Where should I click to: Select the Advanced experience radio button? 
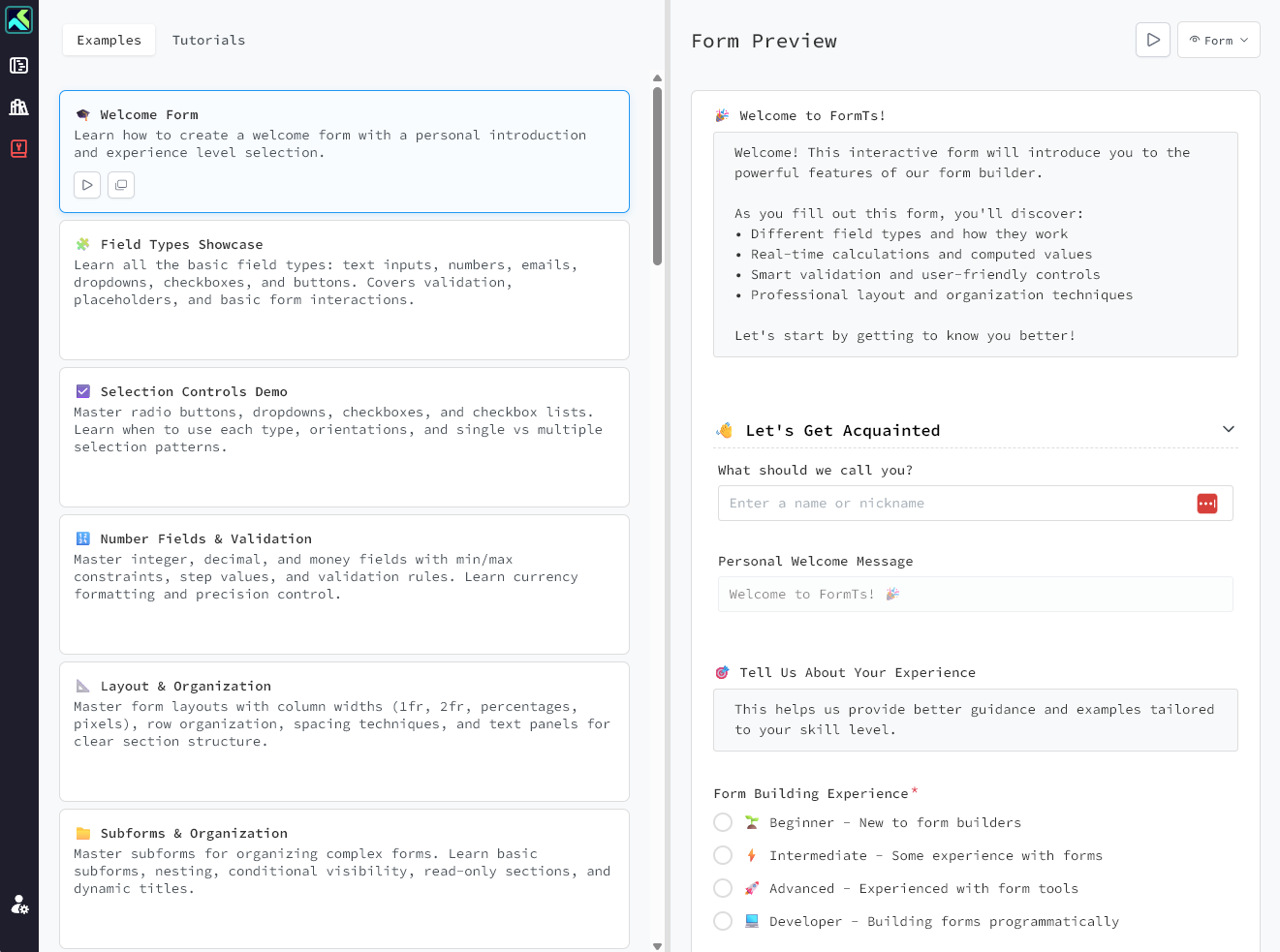(x=722, y=887)
